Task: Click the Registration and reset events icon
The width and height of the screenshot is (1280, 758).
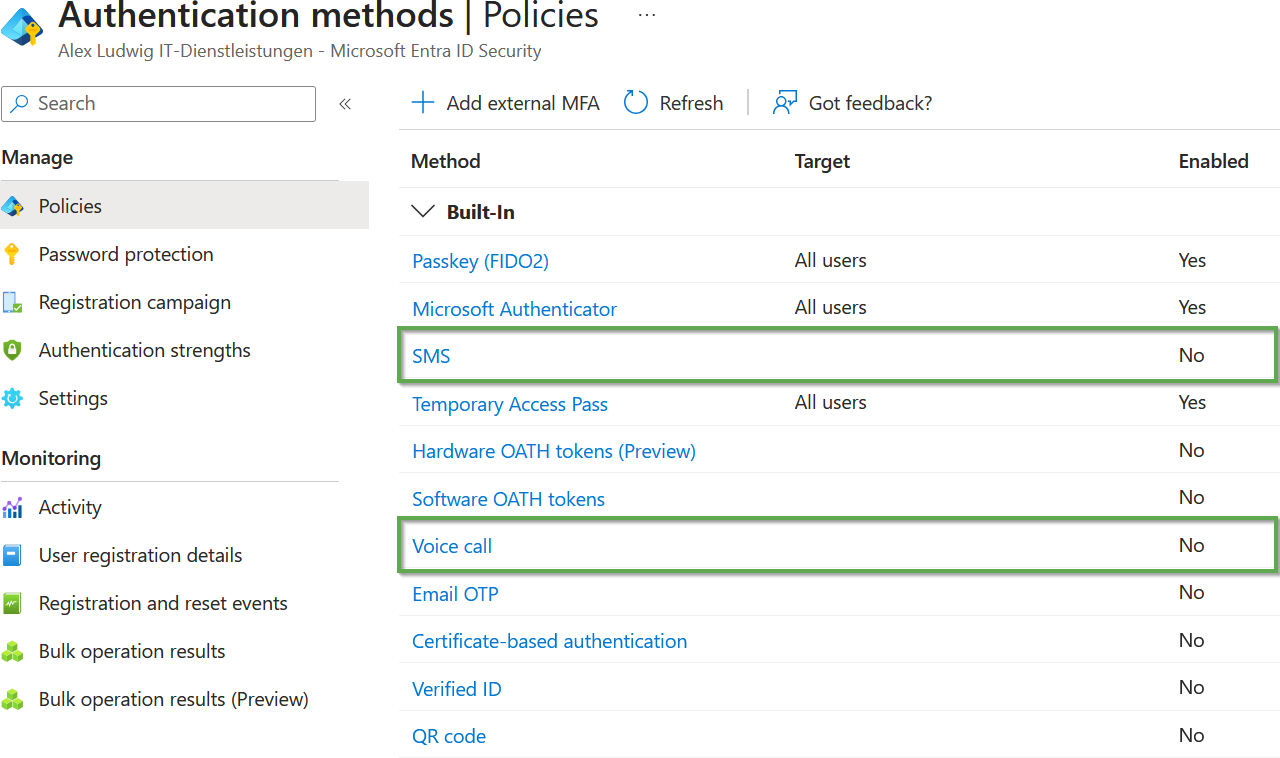Action: pos(12,604)
